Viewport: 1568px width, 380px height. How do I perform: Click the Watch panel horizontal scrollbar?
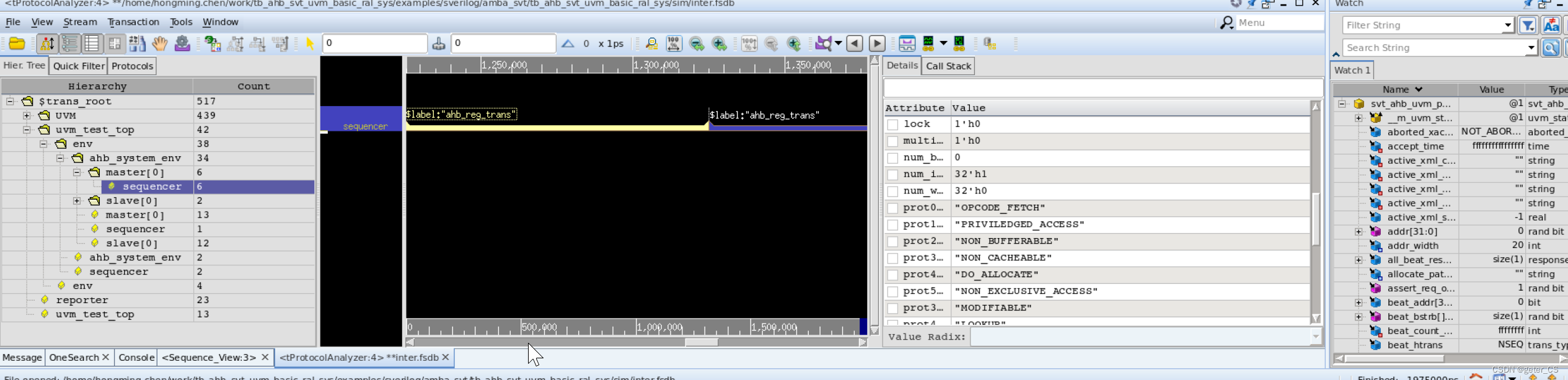pyautogui.click(x=1394, y=358)
